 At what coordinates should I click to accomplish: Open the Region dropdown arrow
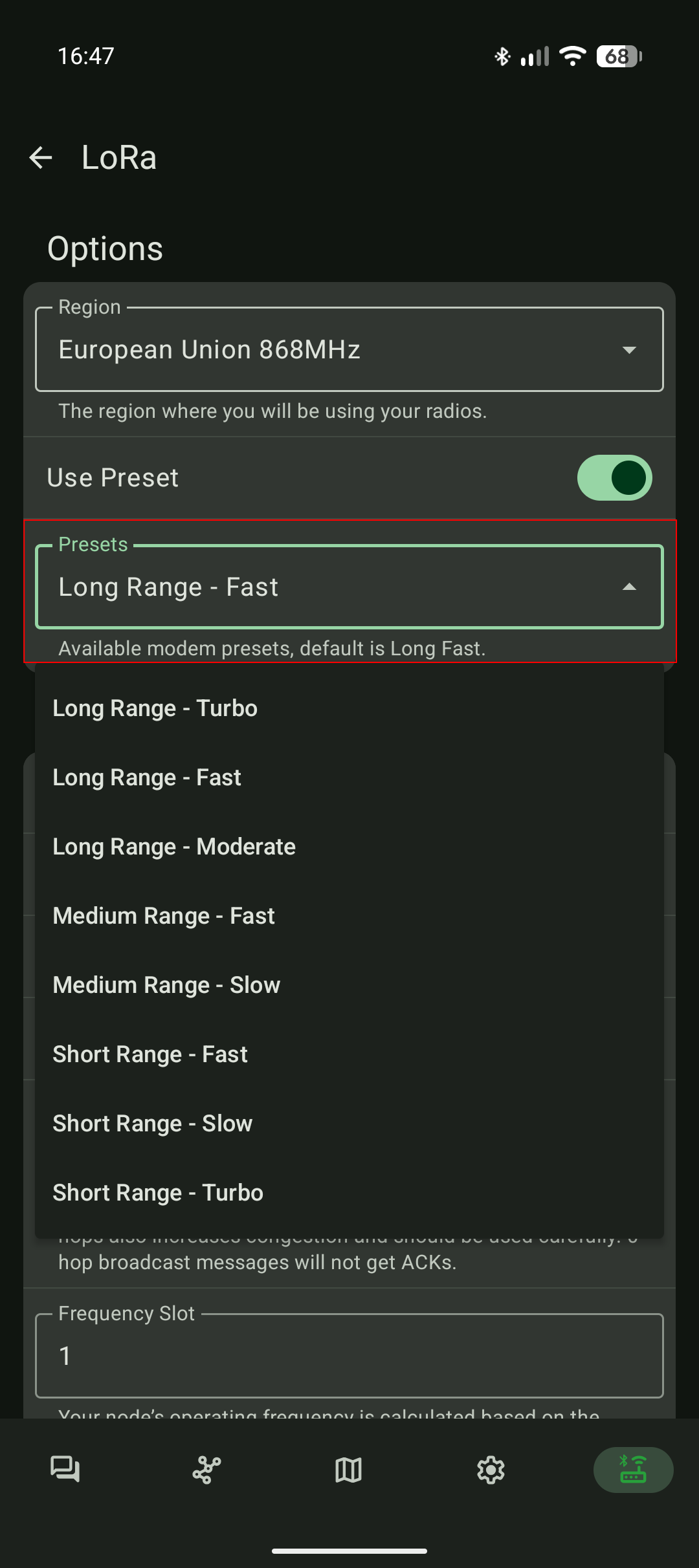(x=628, y=349)
